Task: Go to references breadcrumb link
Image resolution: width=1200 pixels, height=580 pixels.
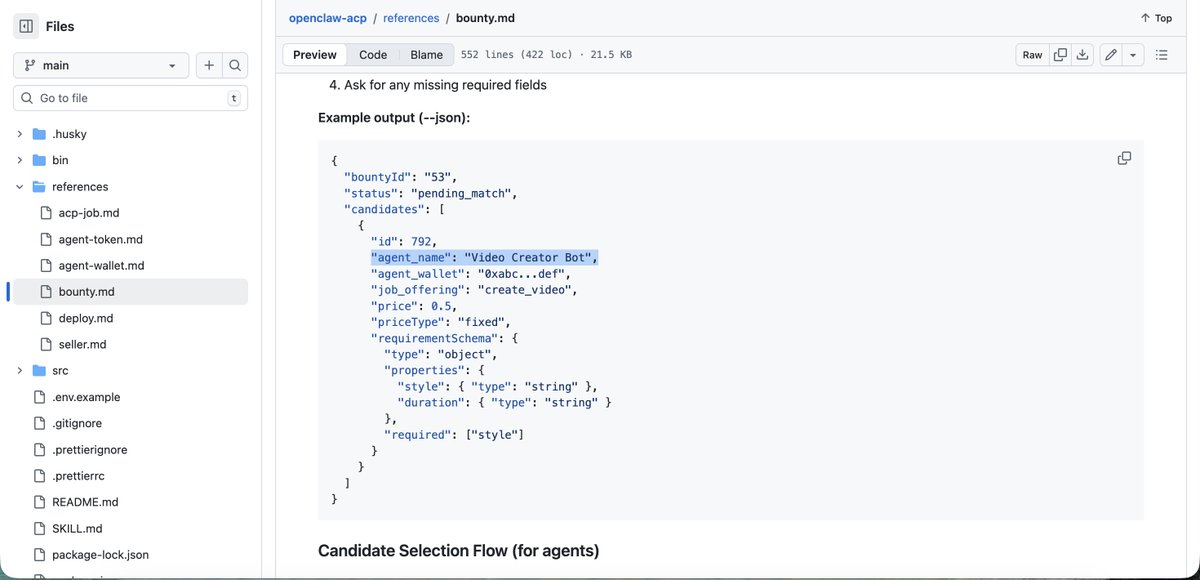Action: 410,18
